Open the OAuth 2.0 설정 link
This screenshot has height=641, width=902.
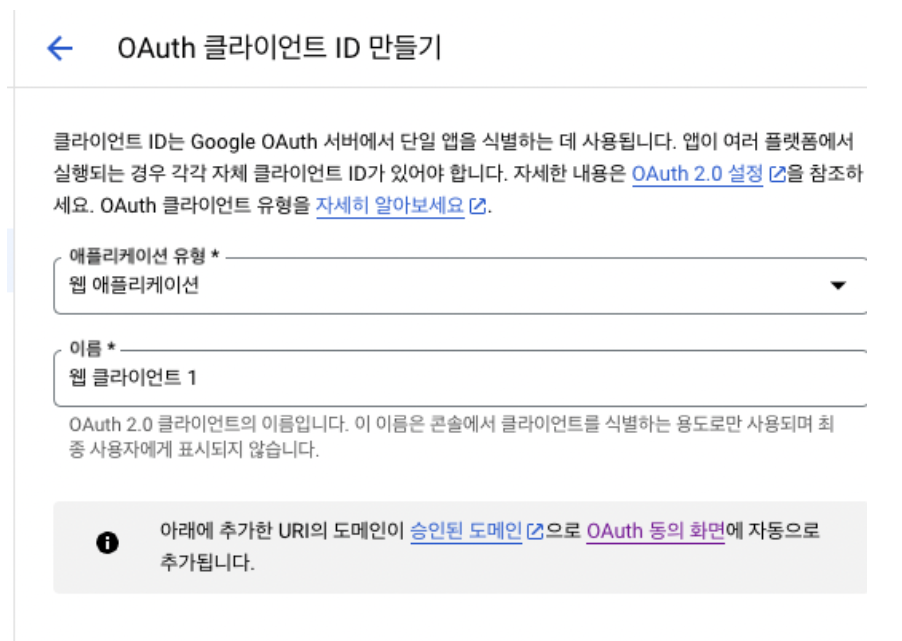(697, 173)
